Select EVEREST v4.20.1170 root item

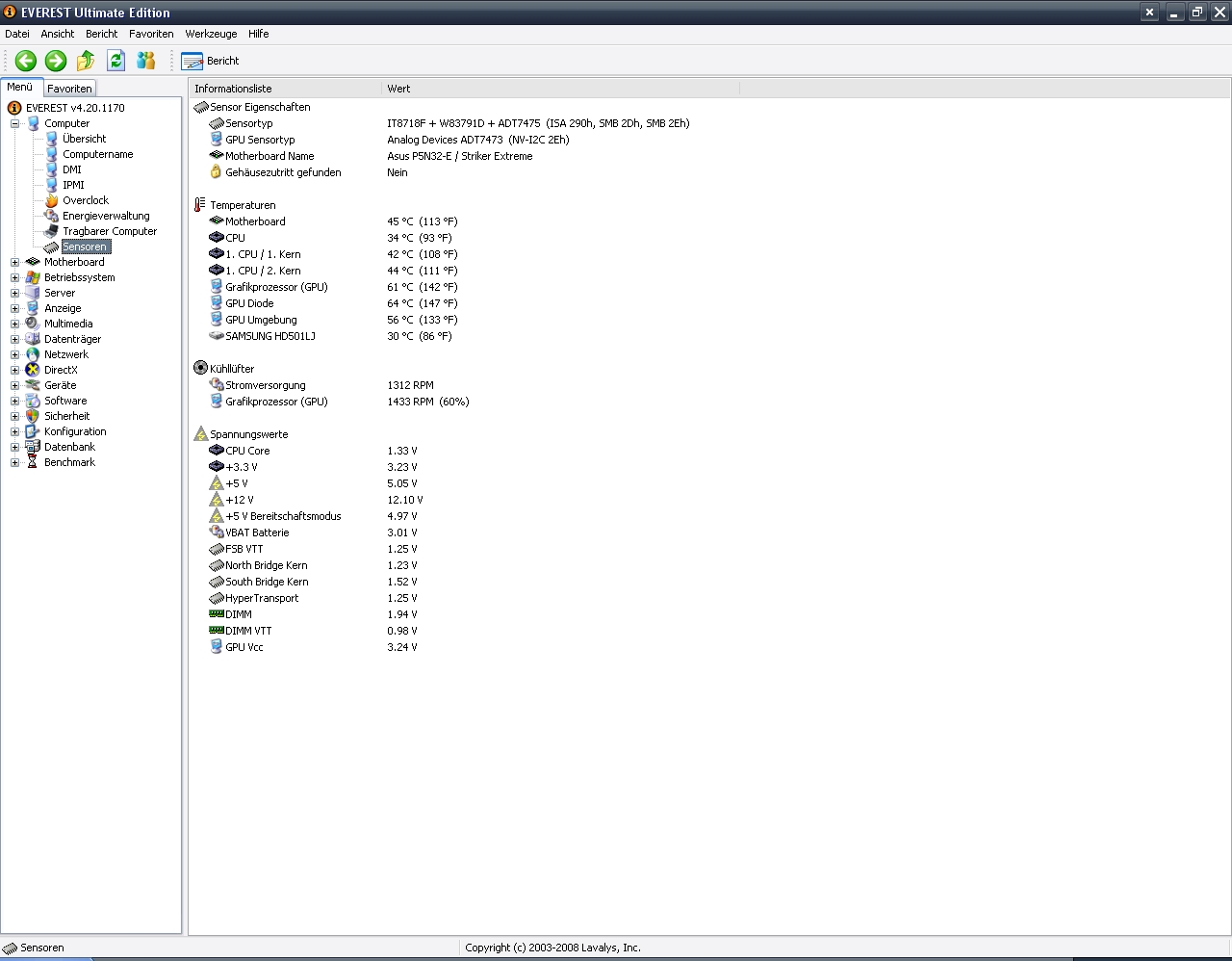point(75,108)
